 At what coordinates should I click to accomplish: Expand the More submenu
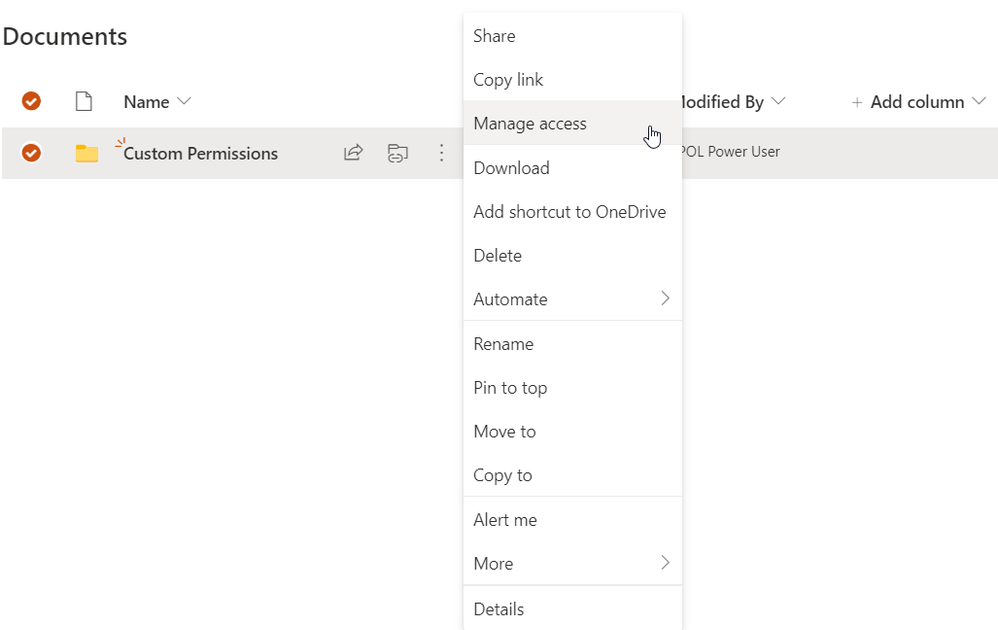[665, 563]
